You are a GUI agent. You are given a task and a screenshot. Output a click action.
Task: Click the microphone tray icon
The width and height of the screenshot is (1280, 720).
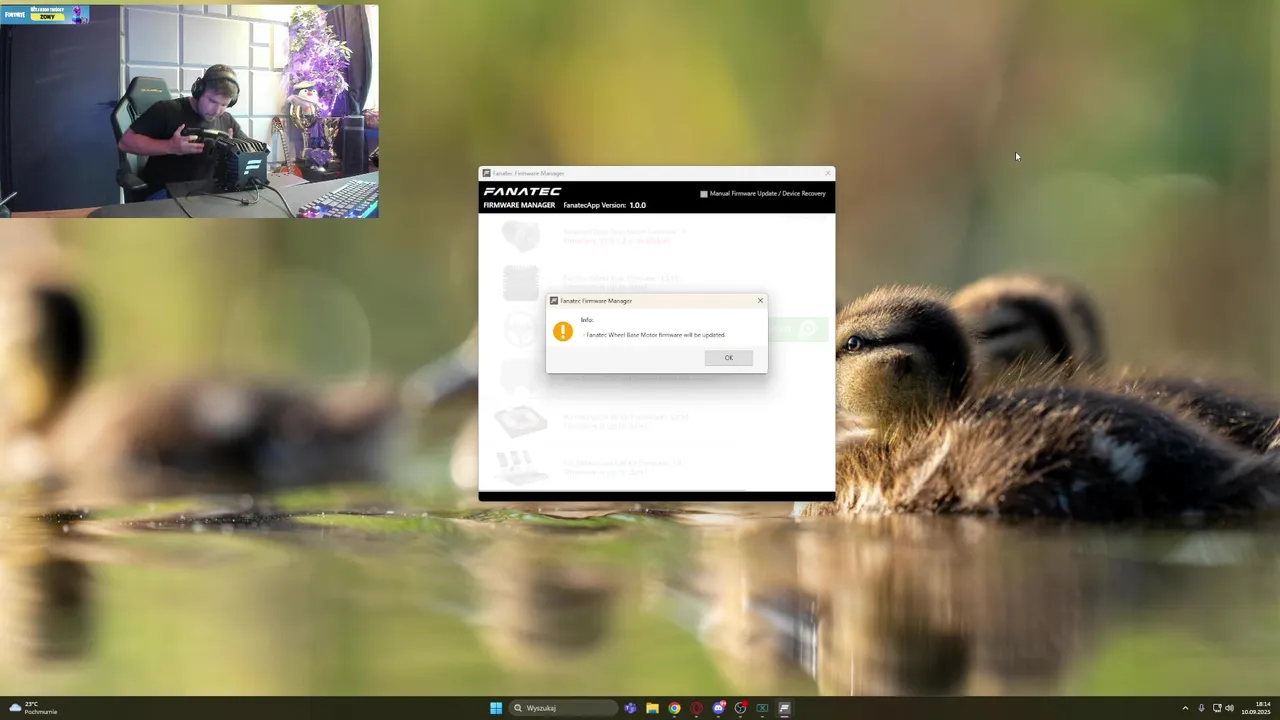(x=1201, y=708)
